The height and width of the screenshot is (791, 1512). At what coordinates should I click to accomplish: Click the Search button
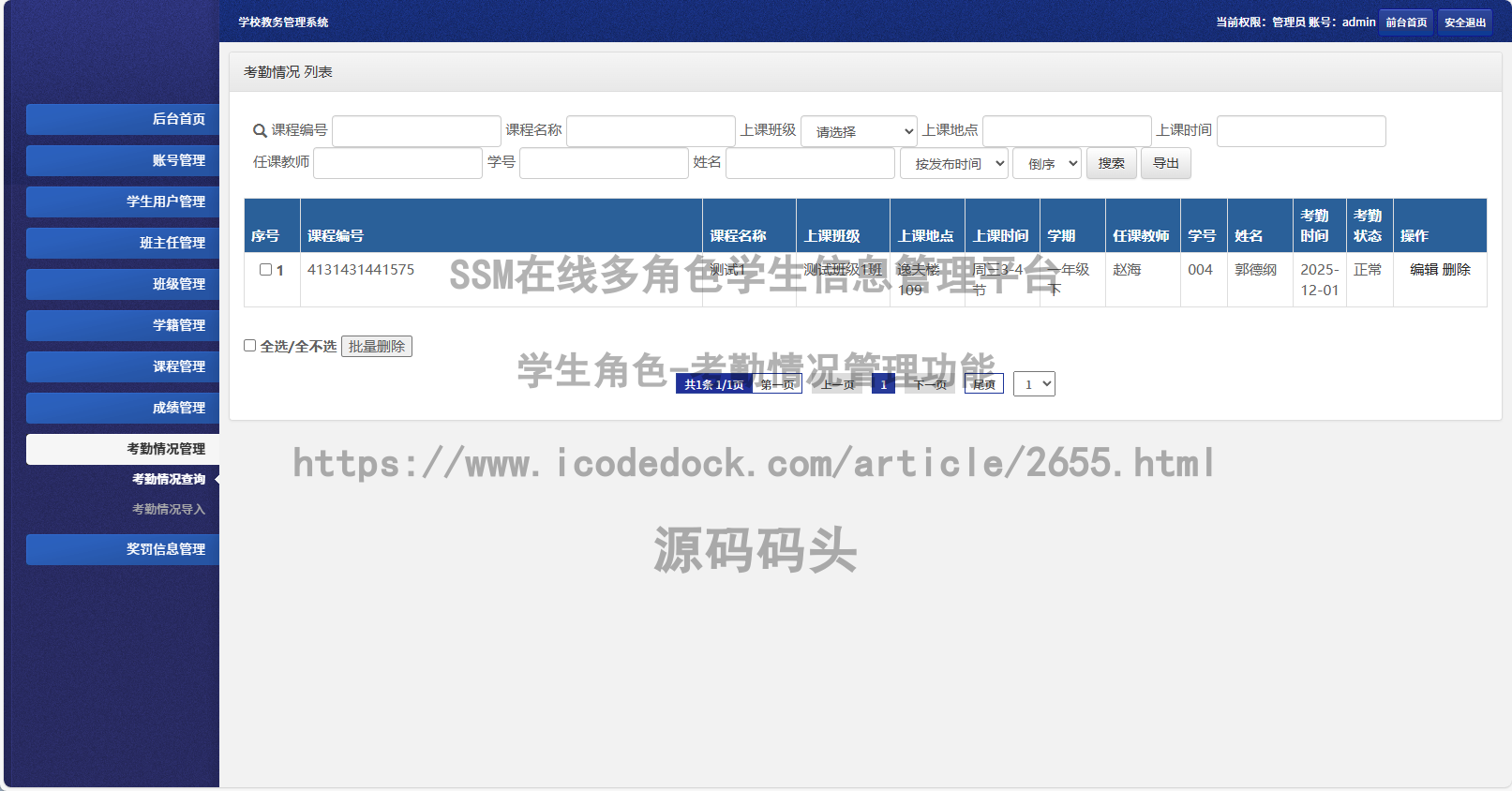coord(1111,164)
